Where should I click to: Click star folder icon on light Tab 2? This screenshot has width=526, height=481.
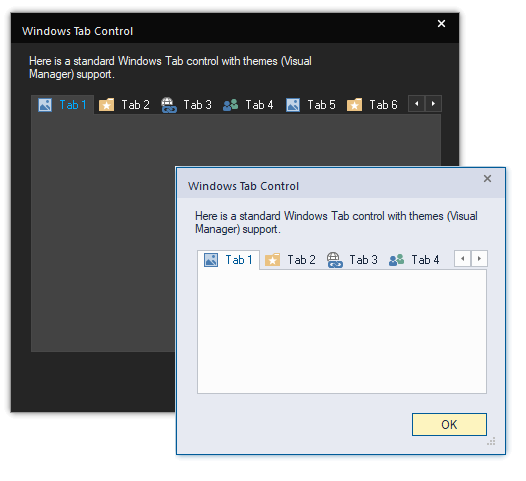tap(272, 260)
